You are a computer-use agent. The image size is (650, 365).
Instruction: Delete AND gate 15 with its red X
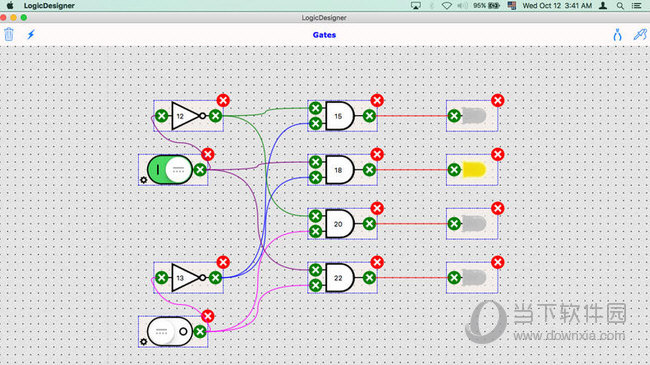point(377,100)
